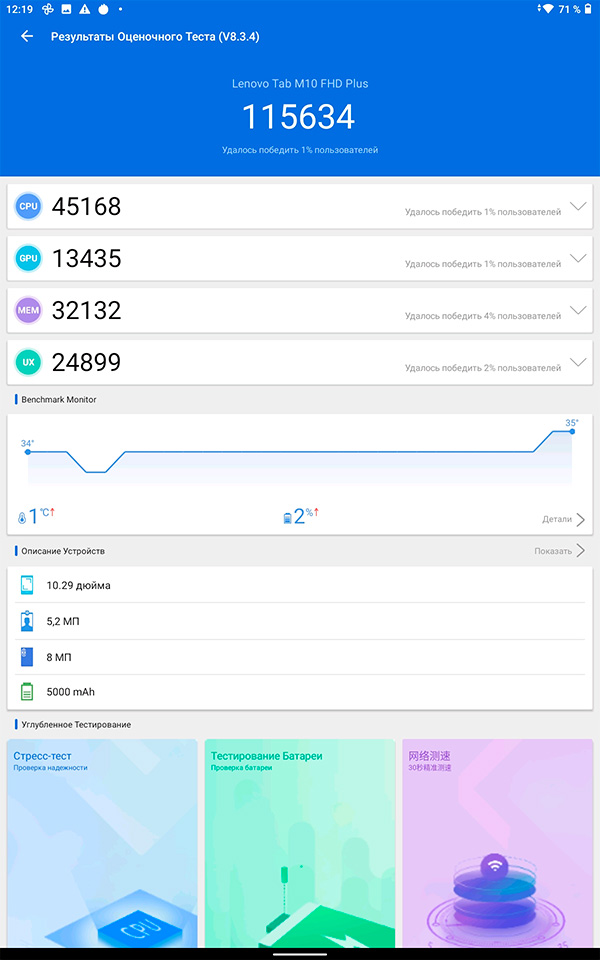Click the 5000 mAh battery icon
The image size is (600, 960).
[x=27, y=692]
